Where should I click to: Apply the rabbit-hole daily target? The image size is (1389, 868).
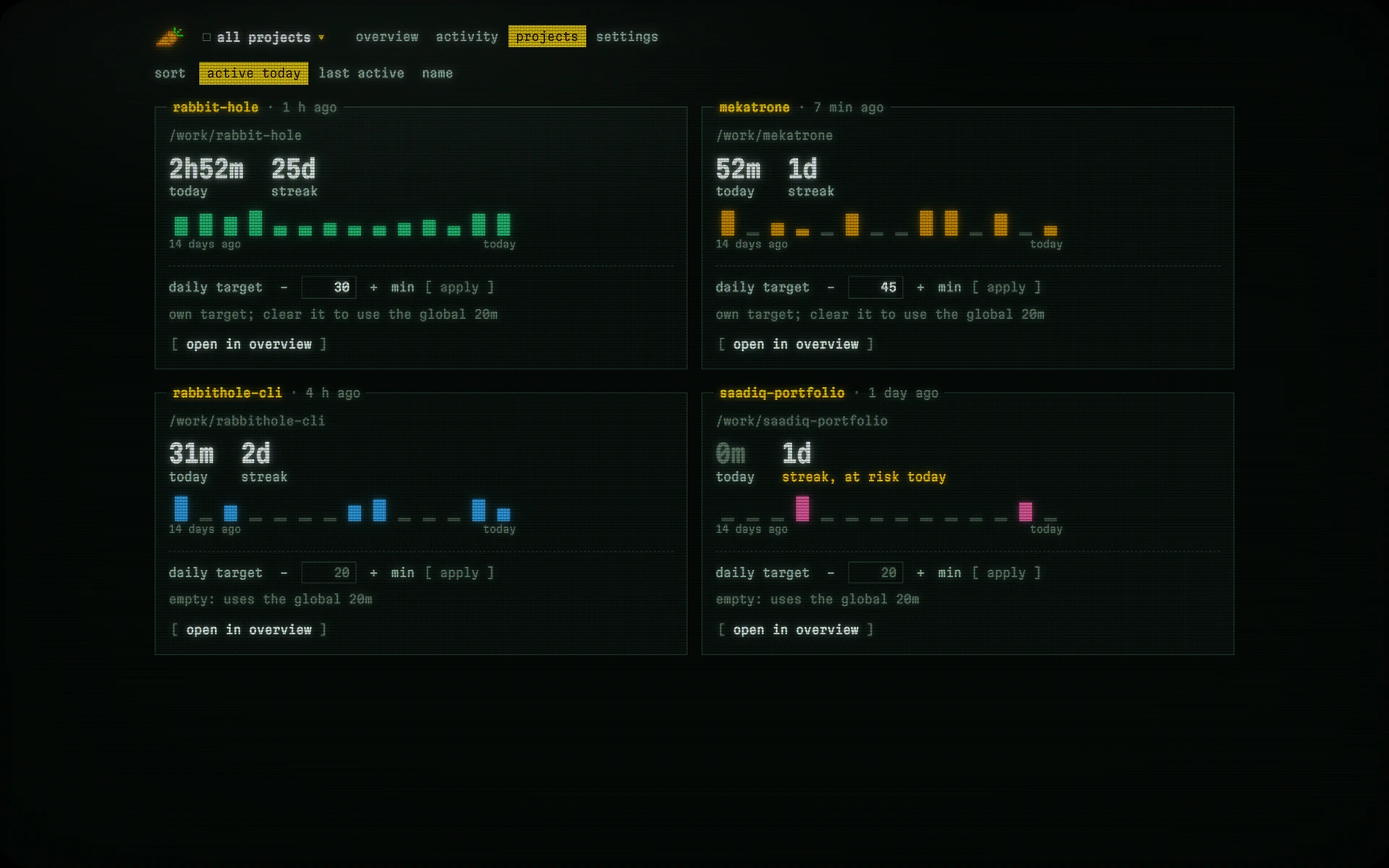click(459, 287)
